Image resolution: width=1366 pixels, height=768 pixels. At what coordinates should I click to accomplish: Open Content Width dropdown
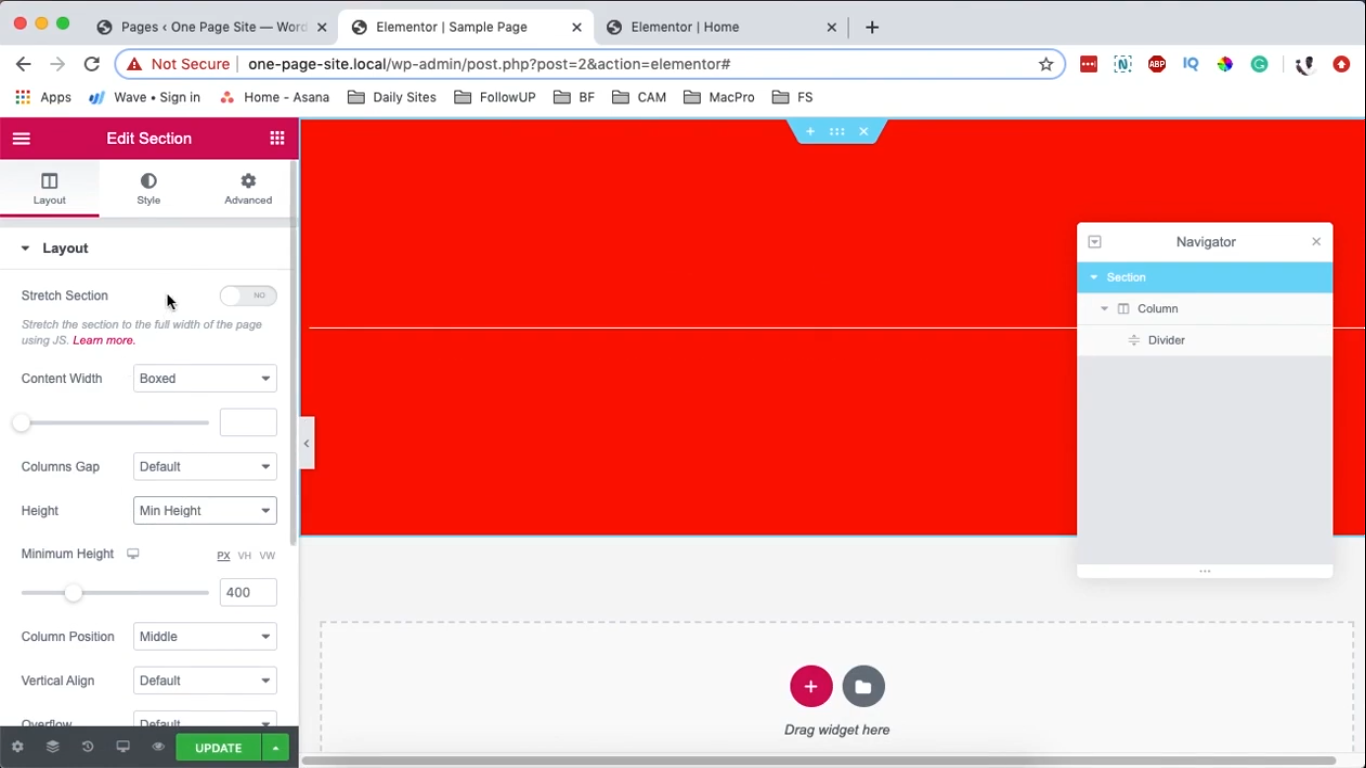tap(205, 379)
